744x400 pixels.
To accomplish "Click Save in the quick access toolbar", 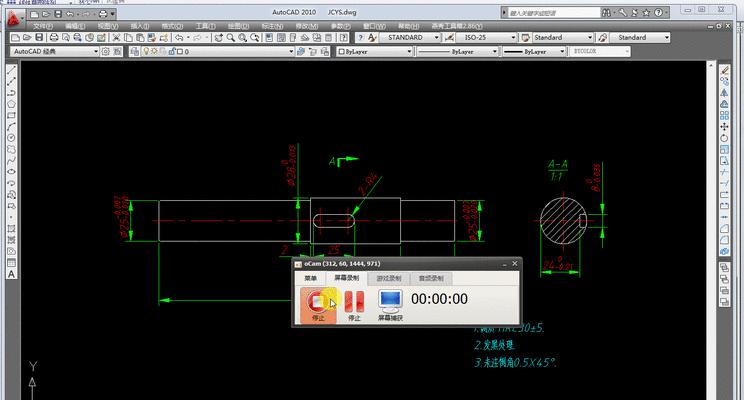I will [x=58, y=14].
